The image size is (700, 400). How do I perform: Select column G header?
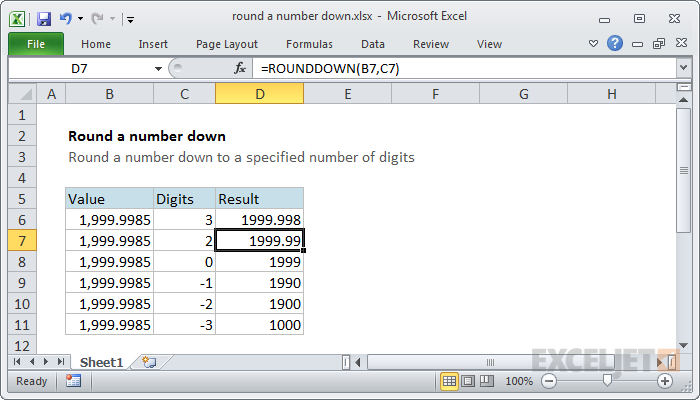523,94
